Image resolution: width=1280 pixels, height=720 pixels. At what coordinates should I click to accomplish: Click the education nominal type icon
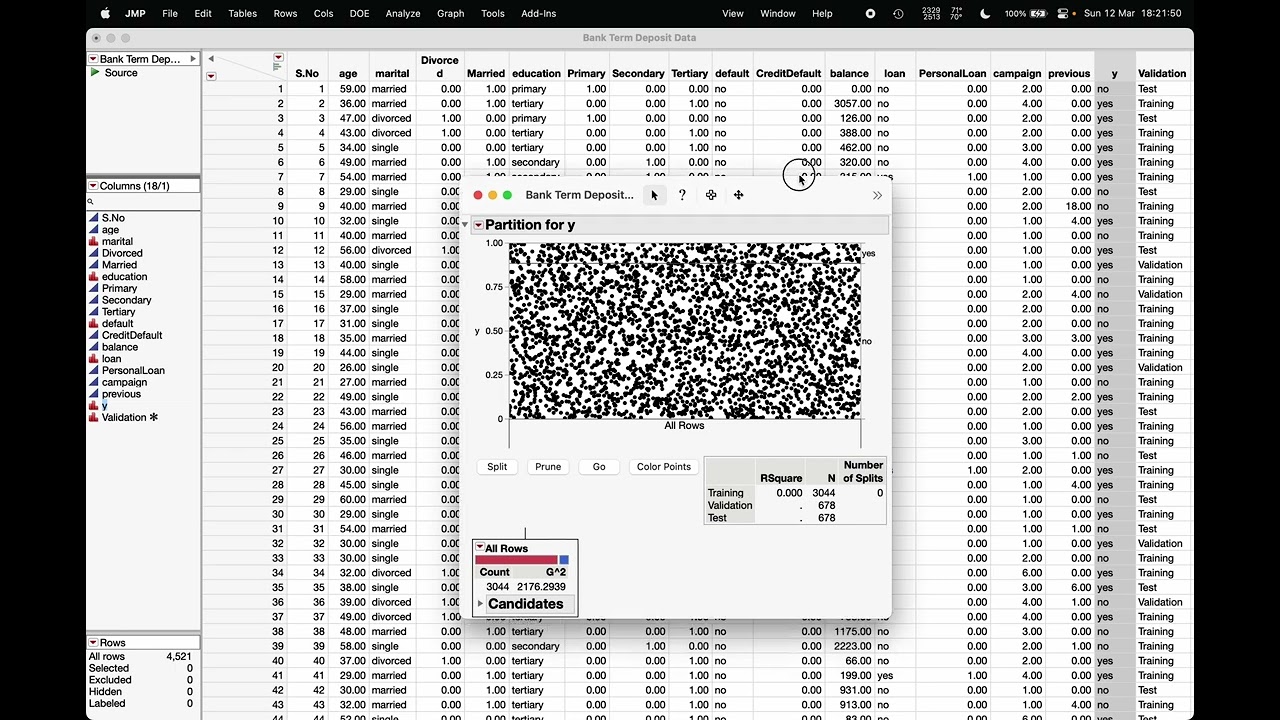coord(94,277)
